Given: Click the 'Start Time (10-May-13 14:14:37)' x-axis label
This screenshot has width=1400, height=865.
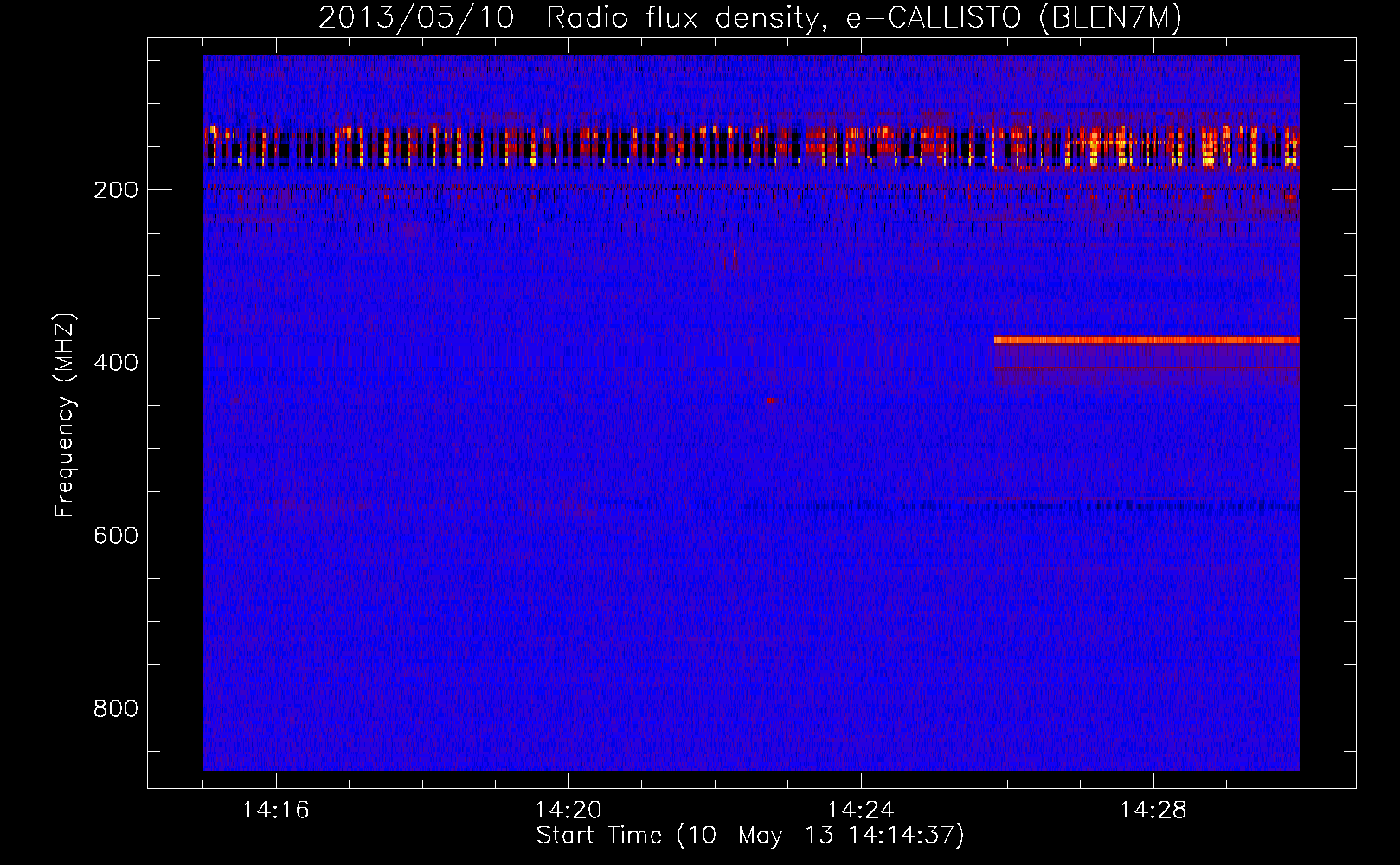Looking at the screenshot, I should (x=750, y=836).
